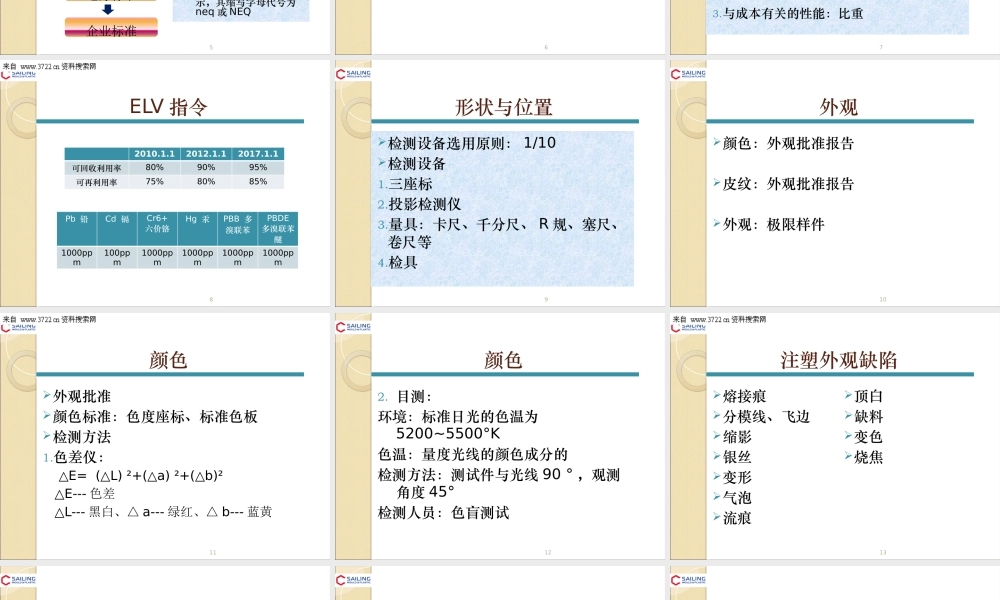The width and height of the screenshot is (1000, 600).
Task: Click the 皮纹：外观批准报告 bullet
Action: click(x=783, y=184)
